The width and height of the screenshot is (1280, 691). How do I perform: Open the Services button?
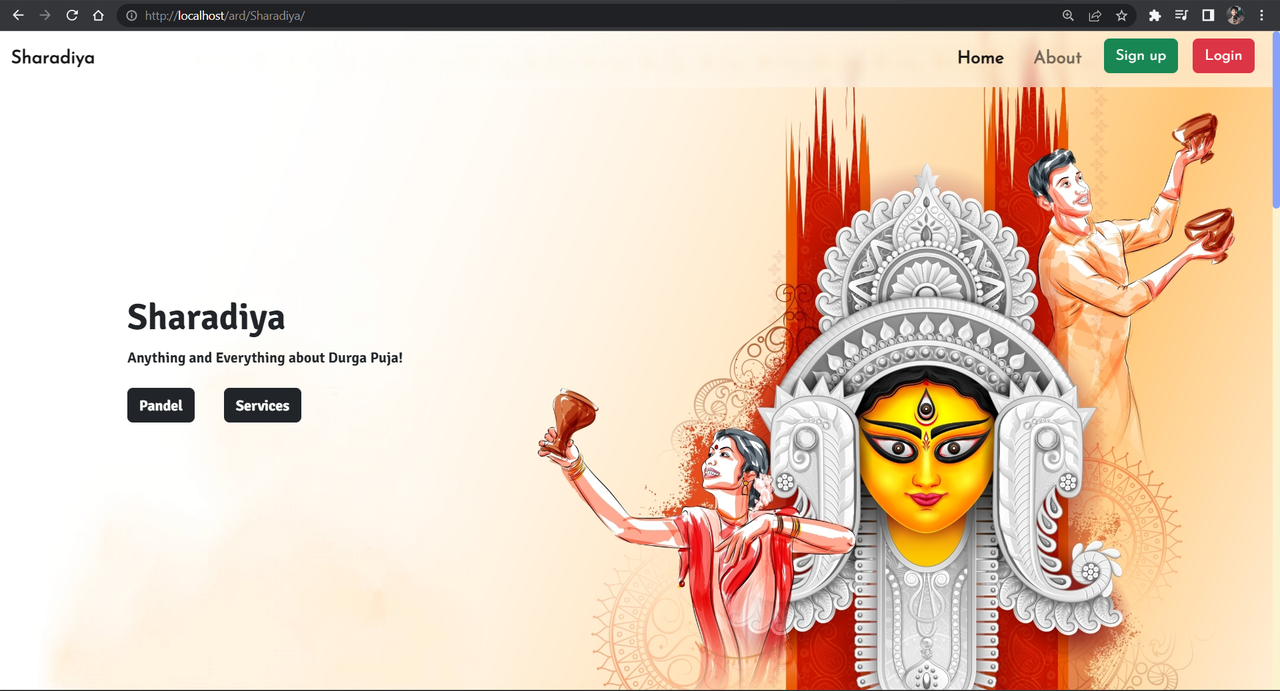[x=262, y=405]
